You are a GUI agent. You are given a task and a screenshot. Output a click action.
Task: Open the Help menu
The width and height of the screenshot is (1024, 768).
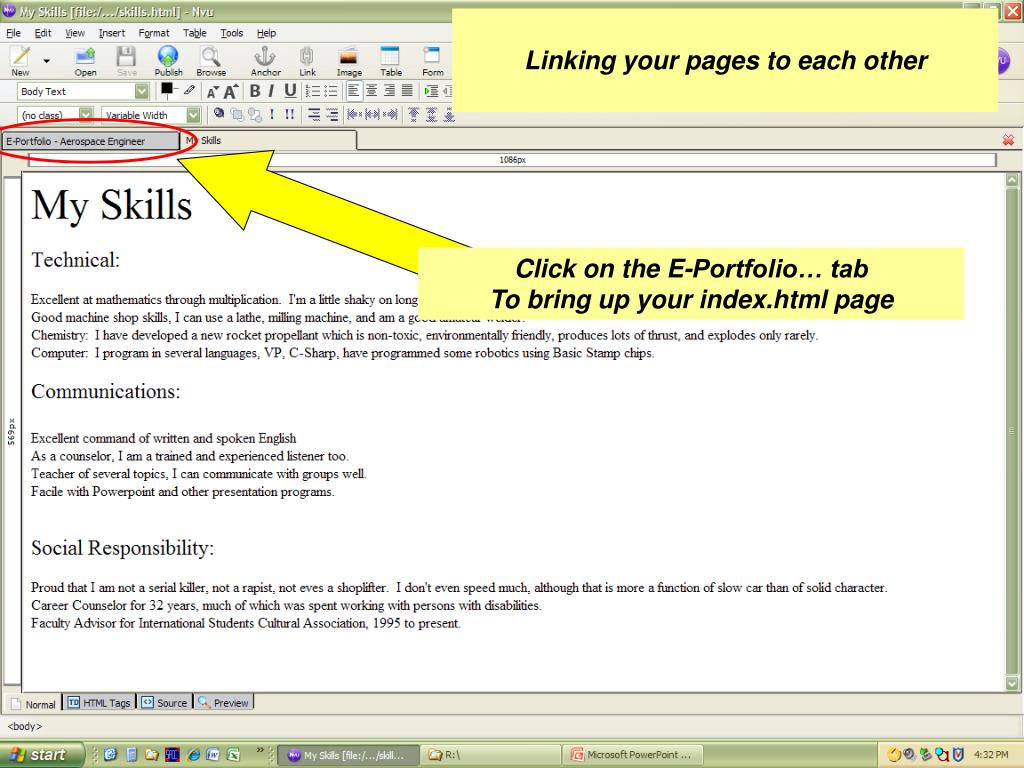[x=266, y=33]
